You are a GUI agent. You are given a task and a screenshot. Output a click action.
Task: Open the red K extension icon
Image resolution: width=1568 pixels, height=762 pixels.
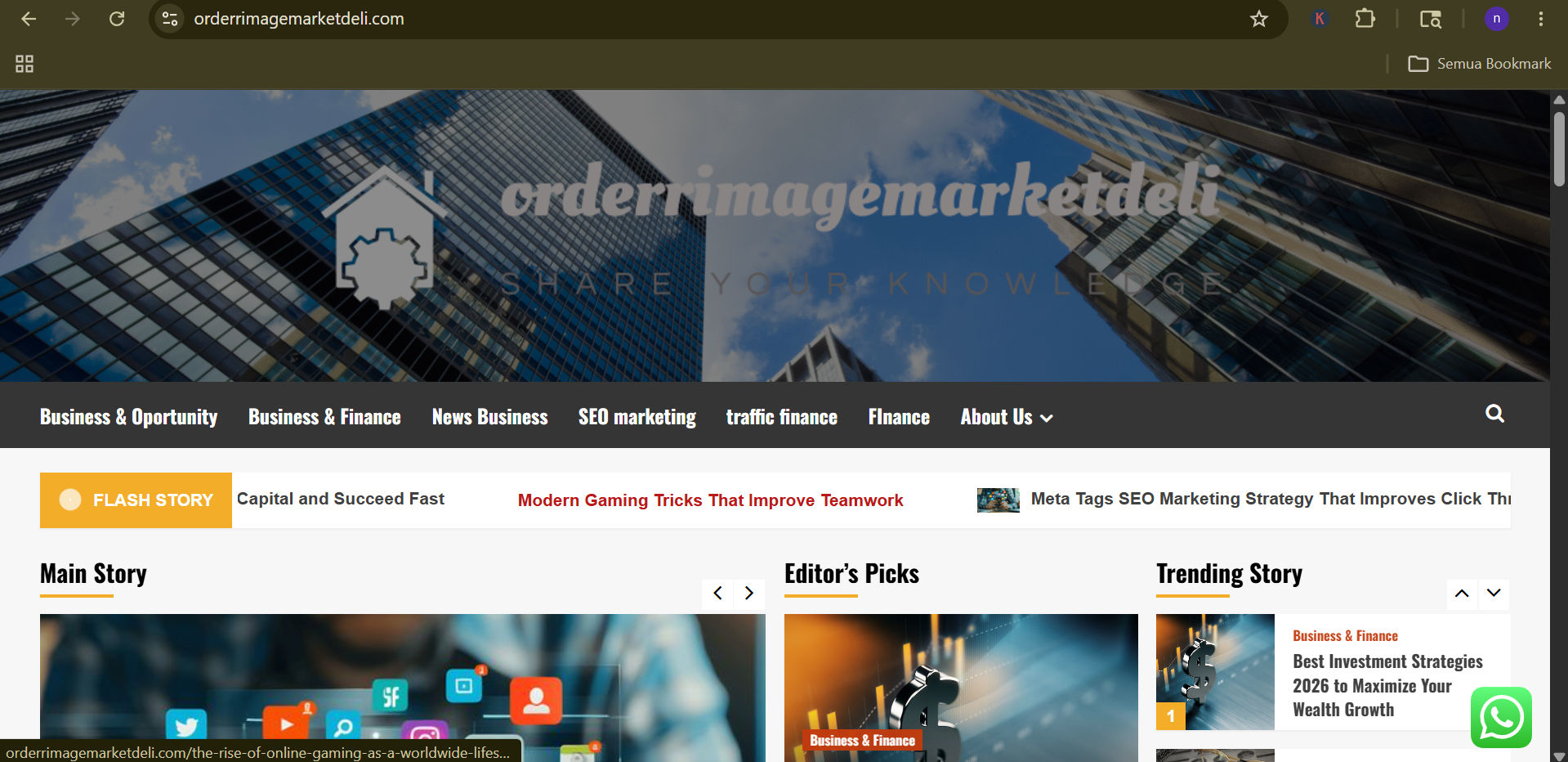tap(1319, 19)
